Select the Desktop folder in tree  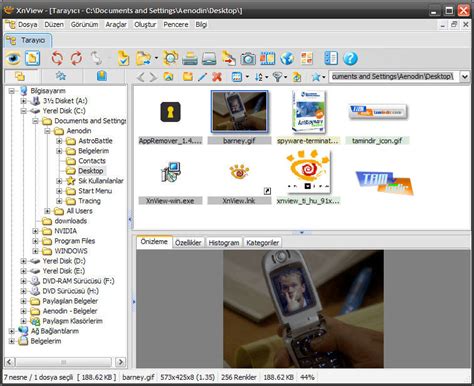point(91,171)
